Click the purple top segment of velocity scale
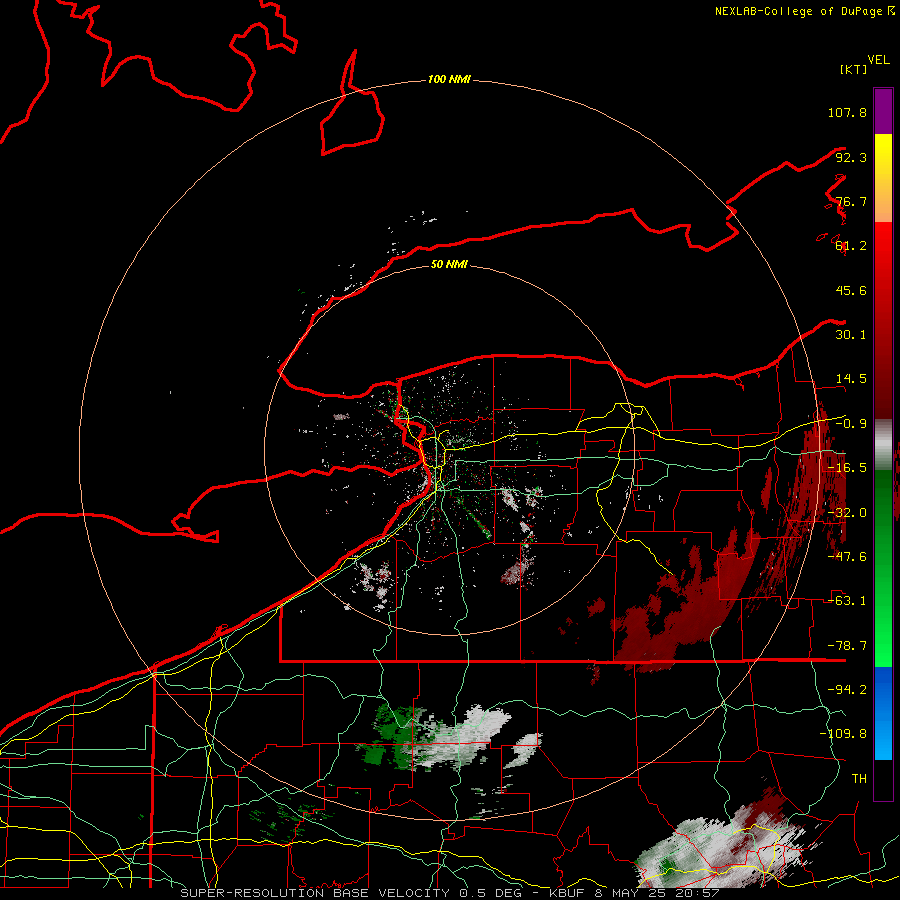This screenshot has height=900, width=900. point(883,111)
